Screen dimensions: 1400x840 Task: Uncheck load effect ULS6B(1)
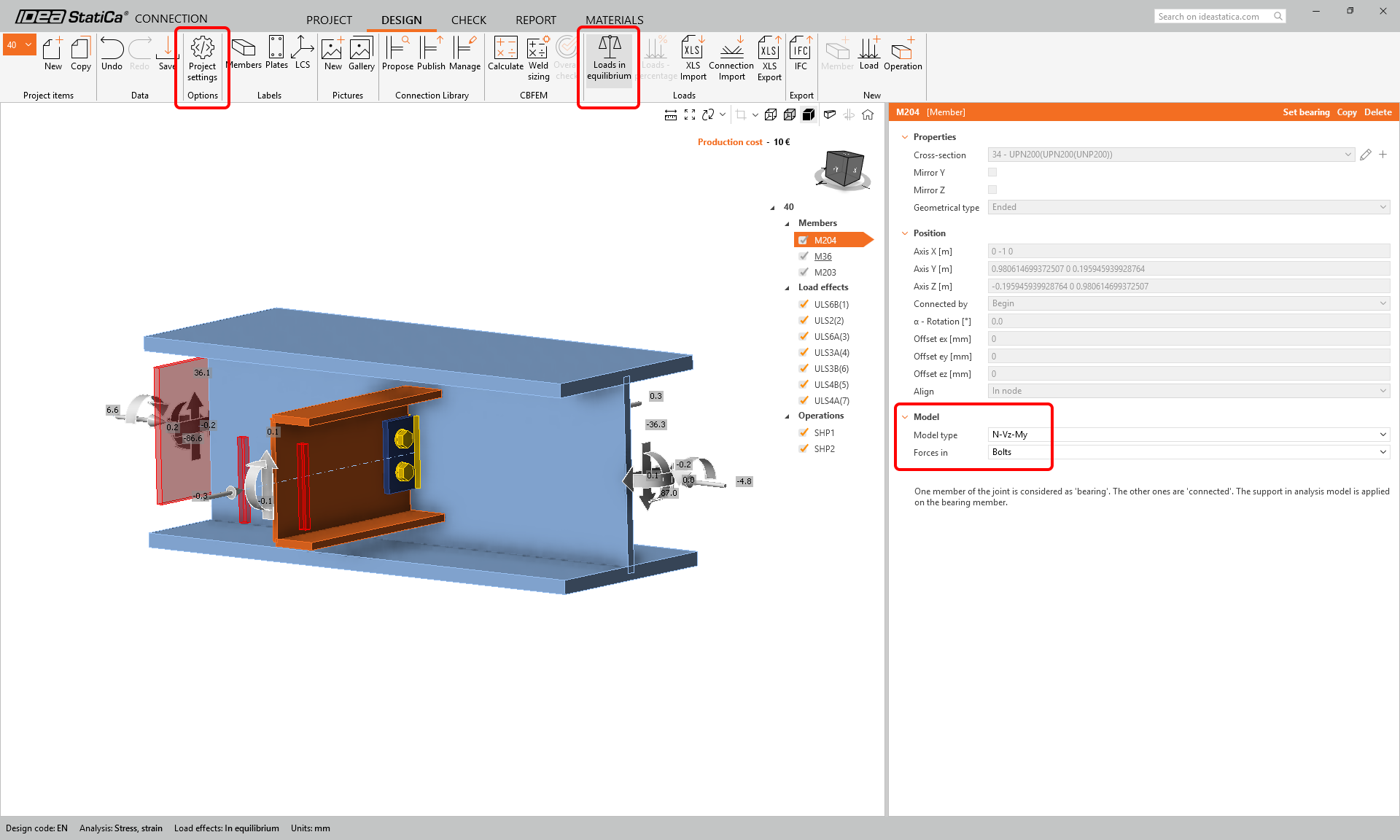pos(803,304)
